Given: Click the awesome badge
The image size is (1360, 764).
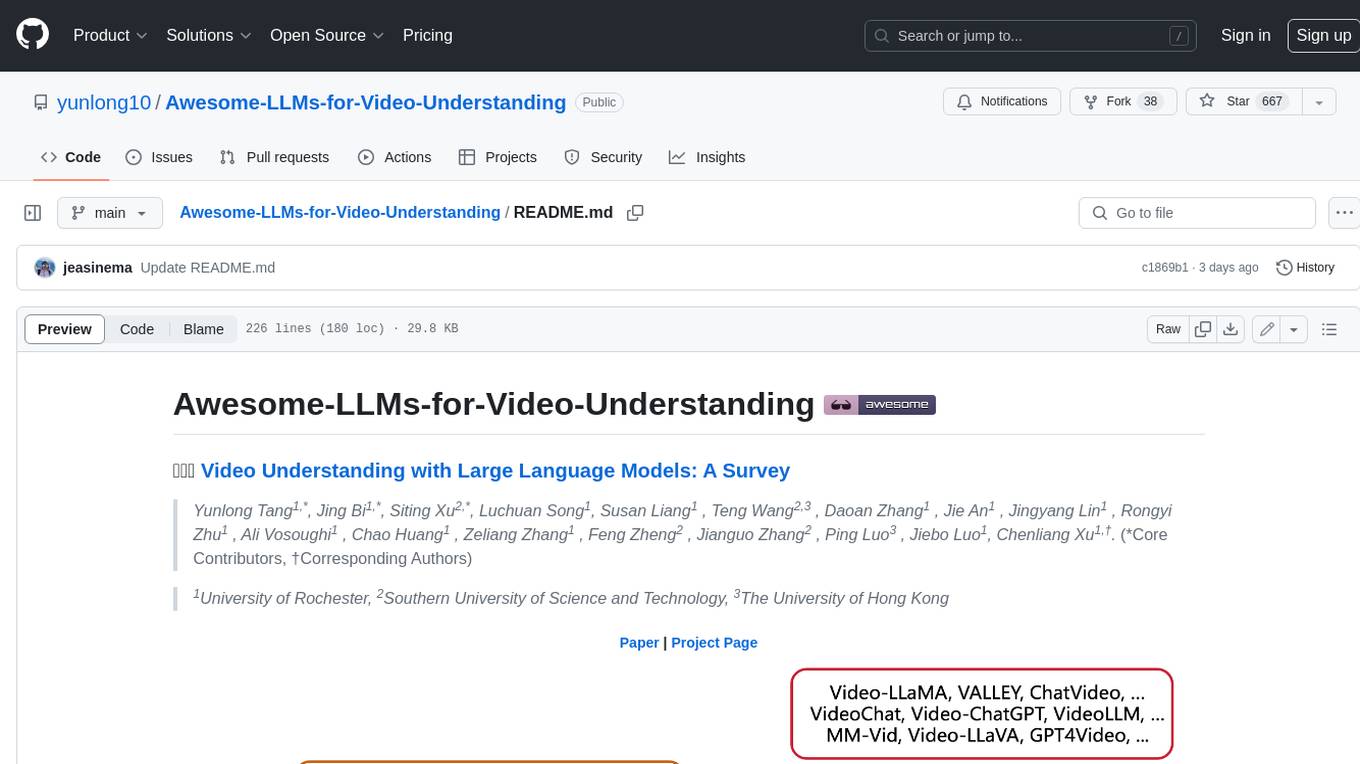Looking at the screenshot, I should (x=880, y=405).
